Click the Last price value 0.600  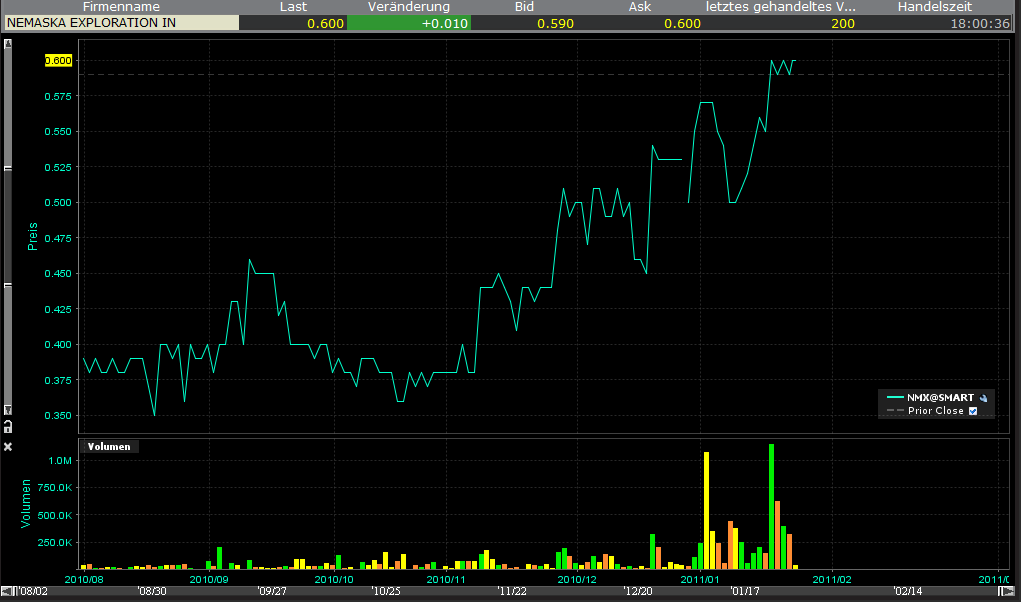[x=326, y=23]
